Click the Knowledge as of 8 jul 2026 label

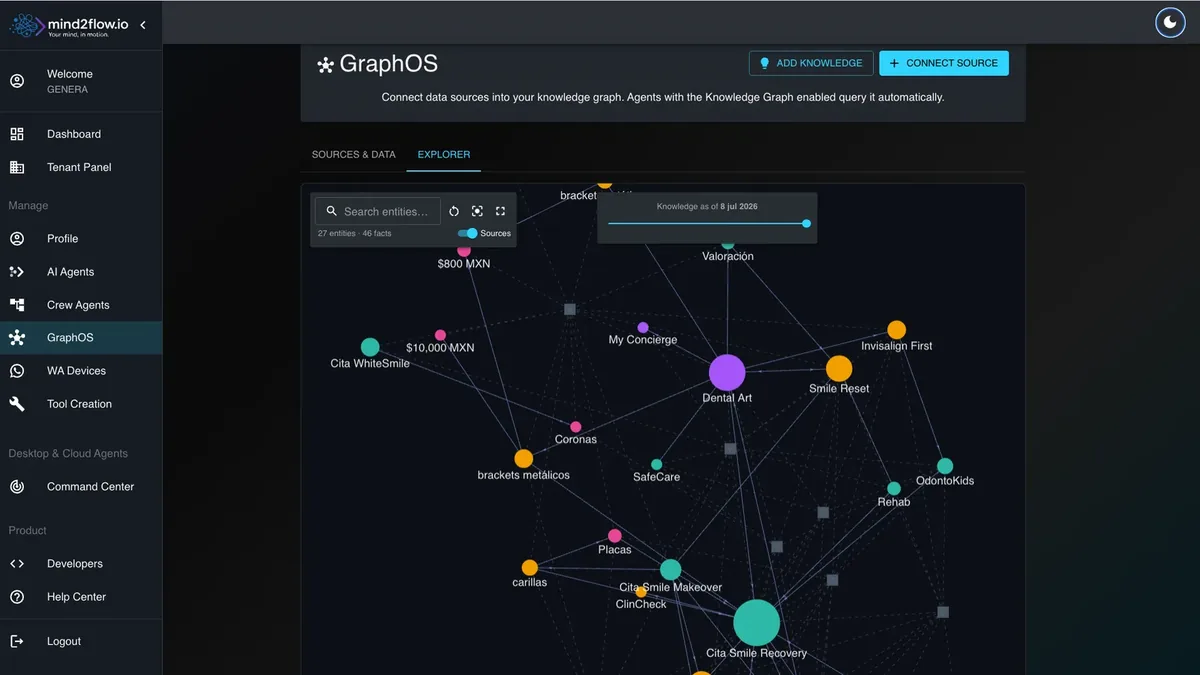pos(707,206)
